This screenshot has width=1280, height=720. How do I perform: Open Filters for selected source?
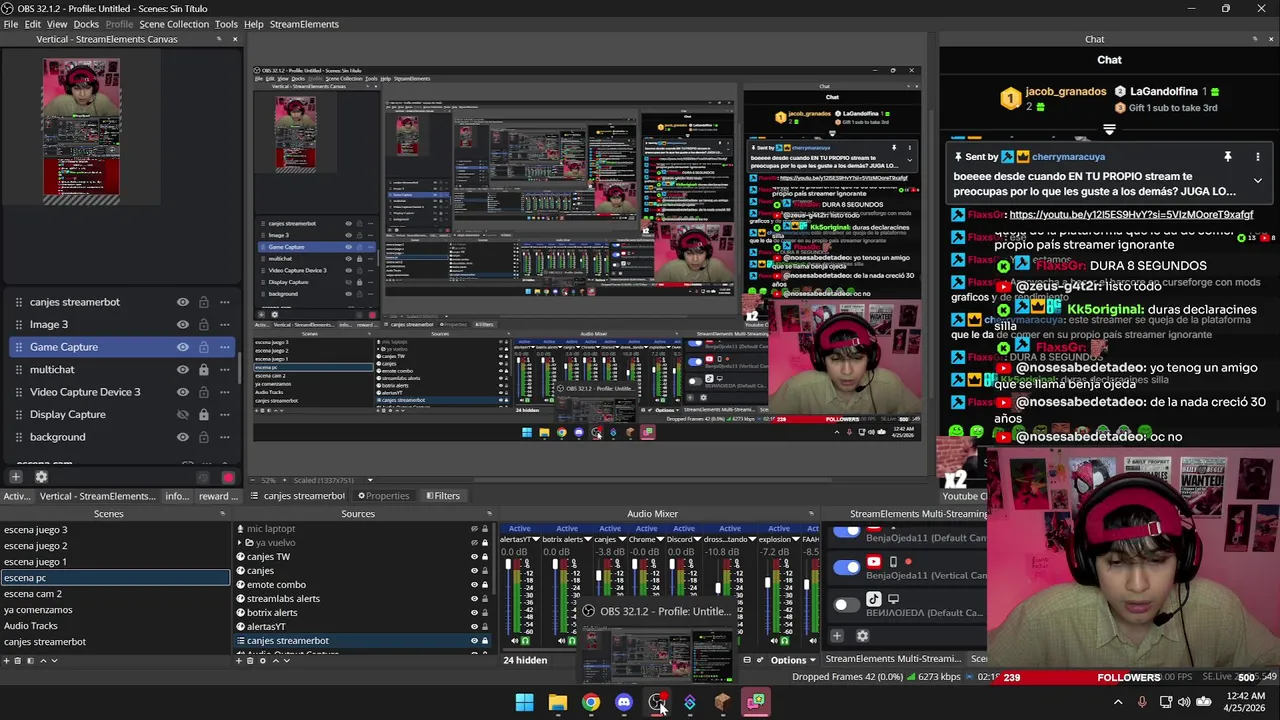(x=443, y=496)
